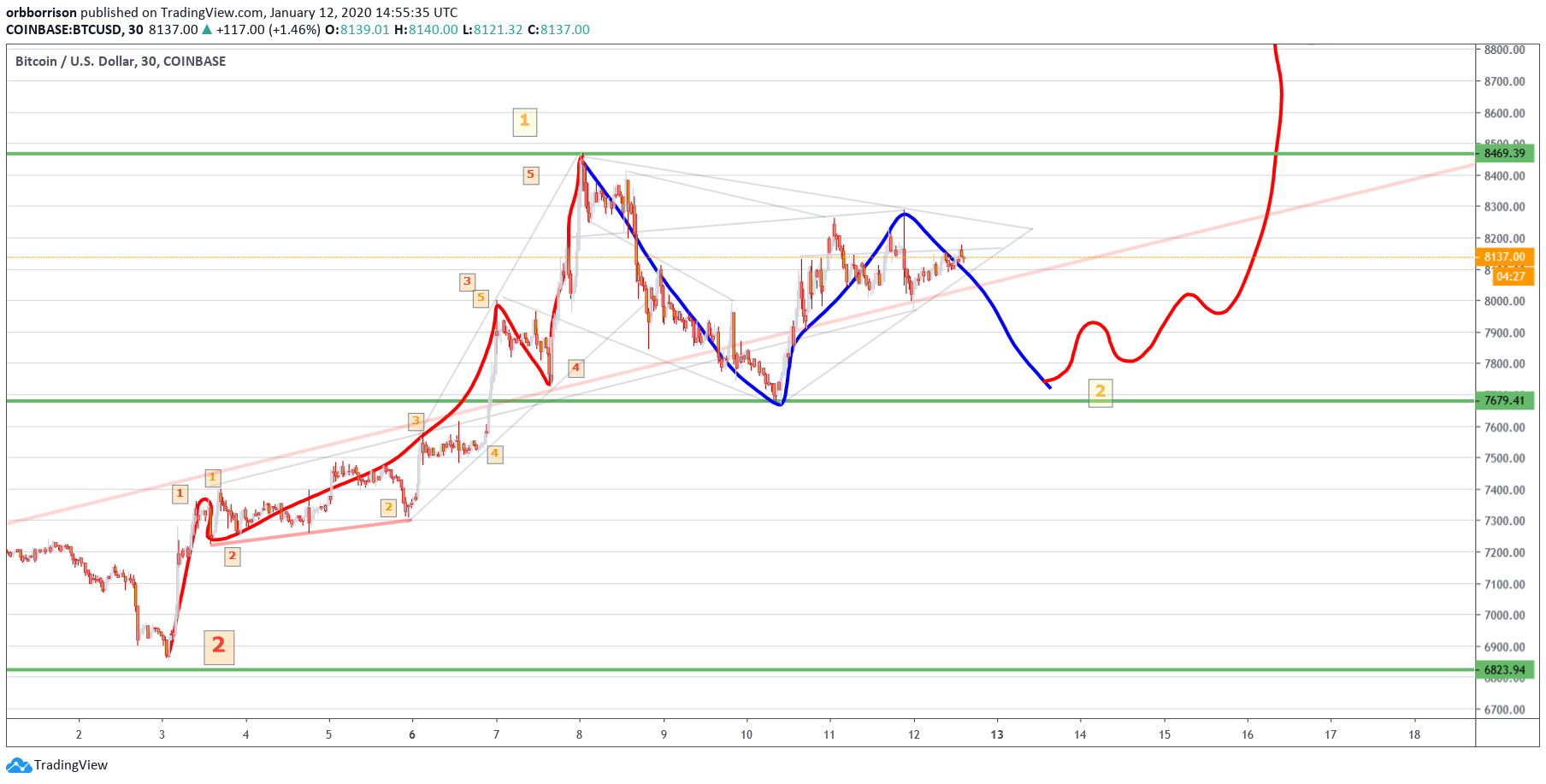Click 7600.00 on the price axis
This screenshot has height=784, width=1546.
(1504, 427)
